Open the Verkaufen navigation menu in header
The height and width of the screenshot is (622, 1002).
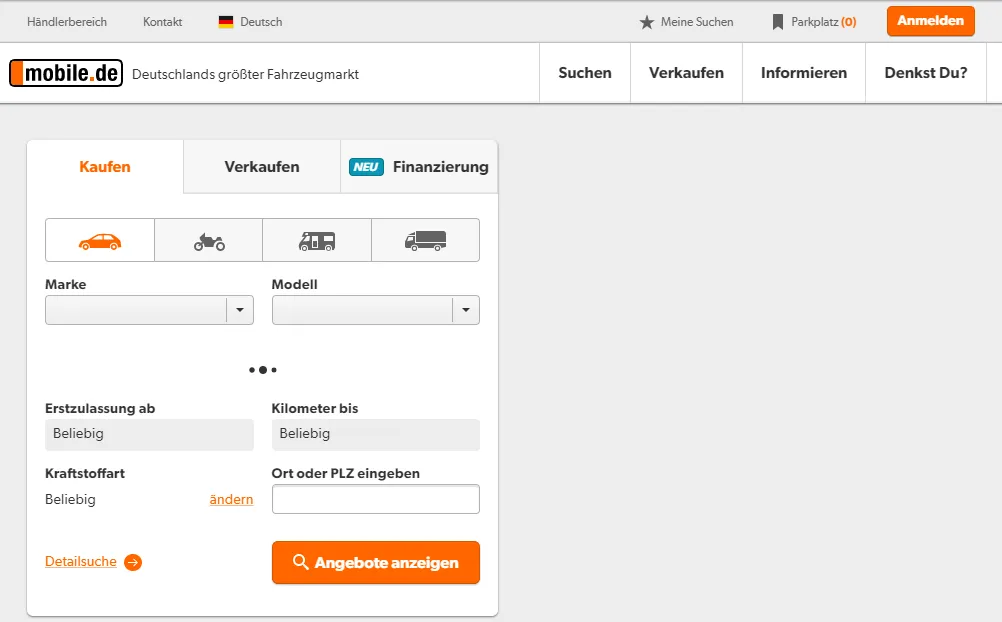[x=686, y=73]
